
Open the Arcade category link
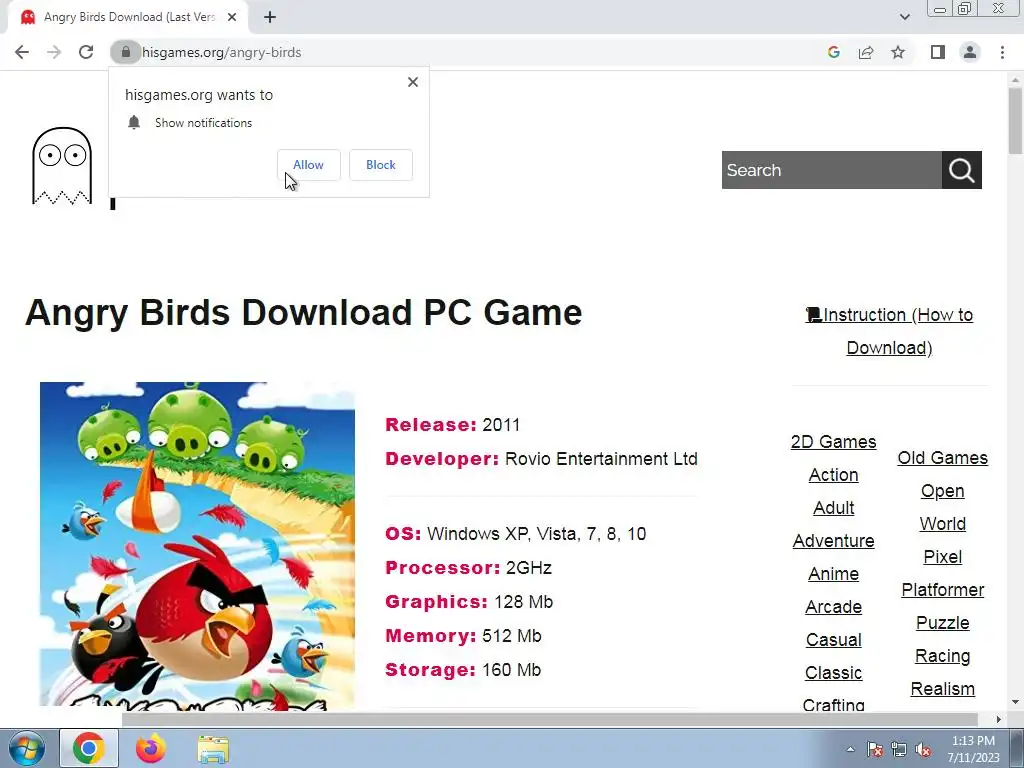tap(833, 607)
